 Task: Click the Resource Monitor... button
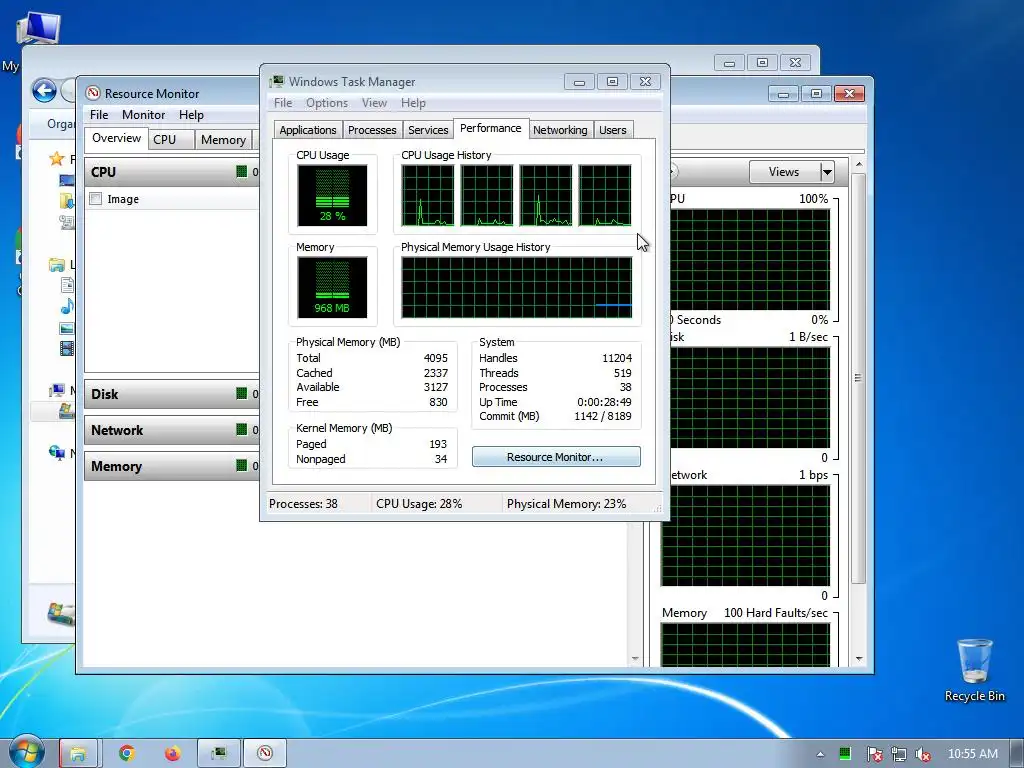pyautogui.click(x=556, y=456)
